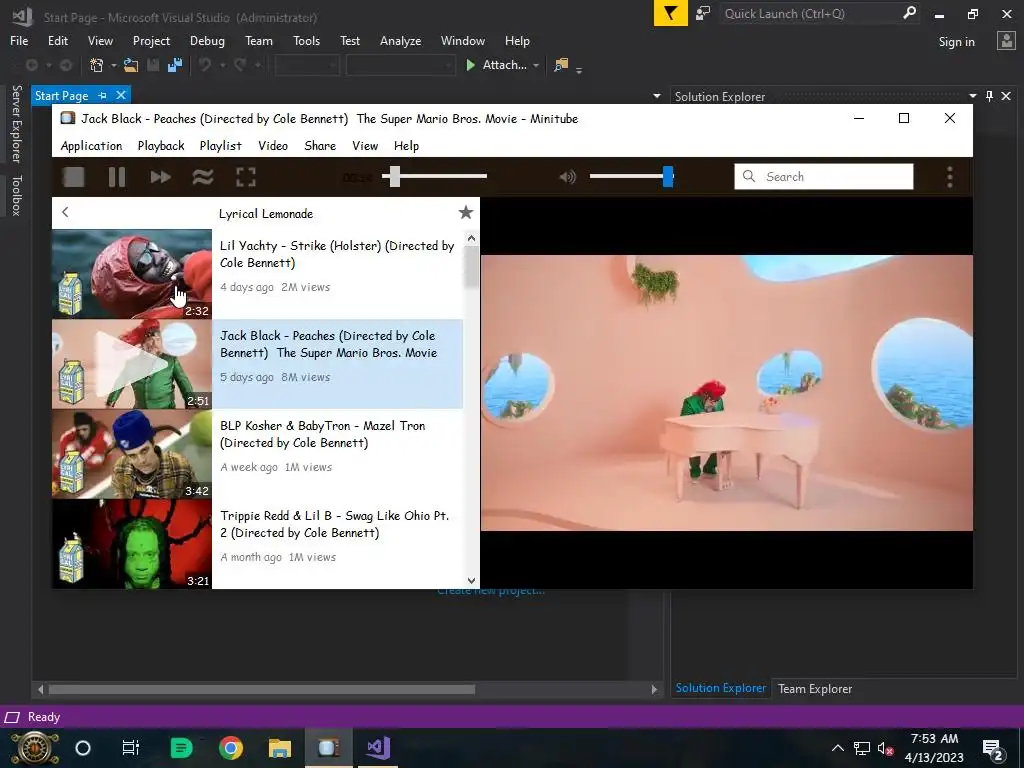Enter fullscreen mode in Minitube
1024x768 pixels.
246,177
